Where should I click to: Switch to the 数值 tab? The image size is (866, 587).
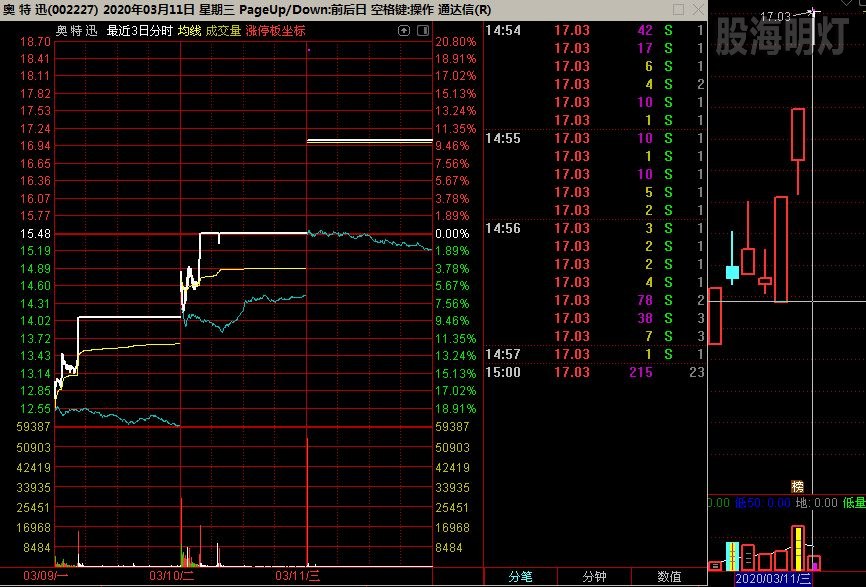[x=669, y=577]
